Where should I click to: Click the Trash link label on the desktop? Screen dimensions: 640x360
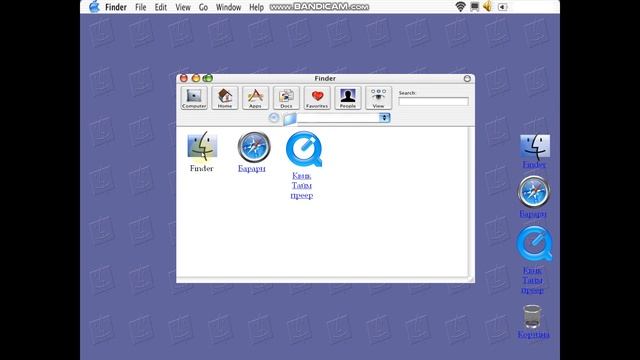click(x=533, y=334)
